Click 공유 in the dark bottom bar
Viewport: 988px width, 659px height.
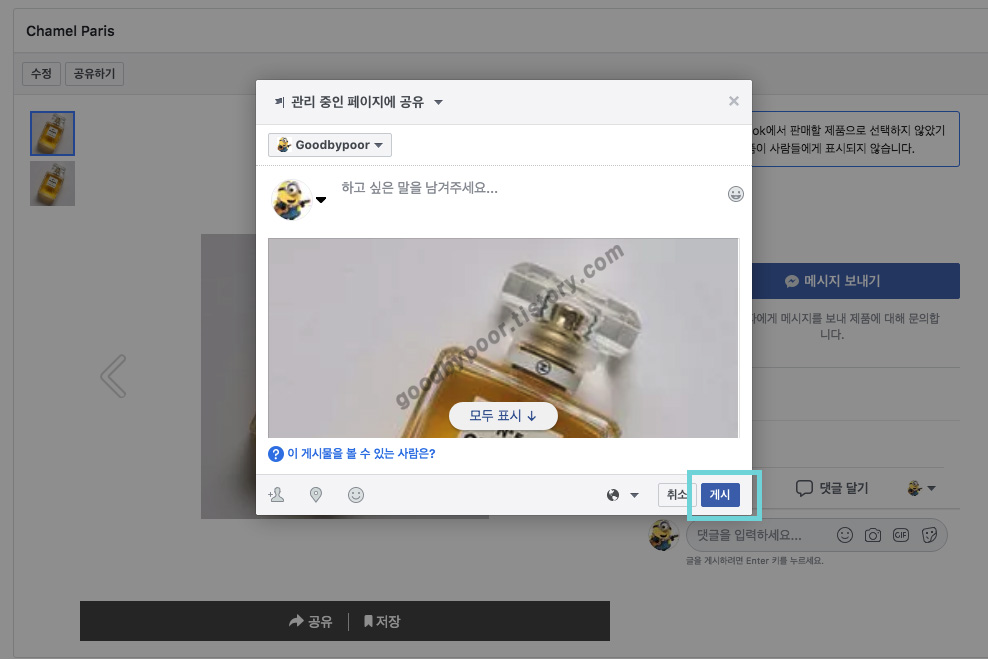pyautogui.click(x=311, y=622)
